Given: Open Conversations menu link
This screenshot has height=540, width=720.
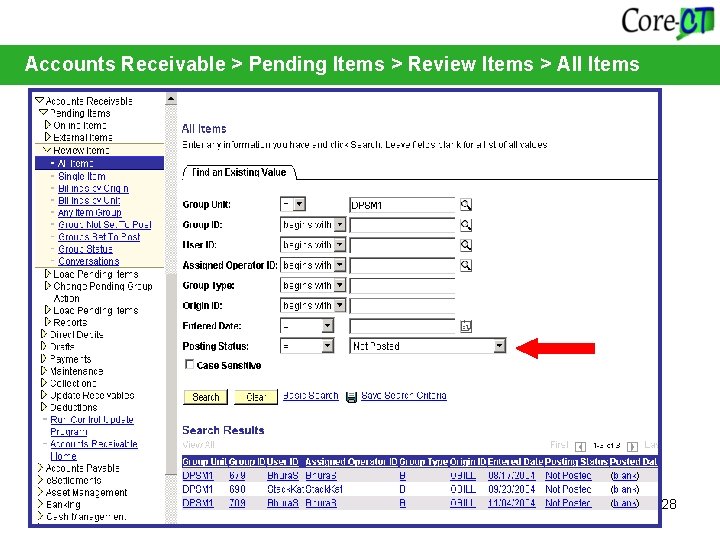Looking at the screenshot, I should 89,261.
